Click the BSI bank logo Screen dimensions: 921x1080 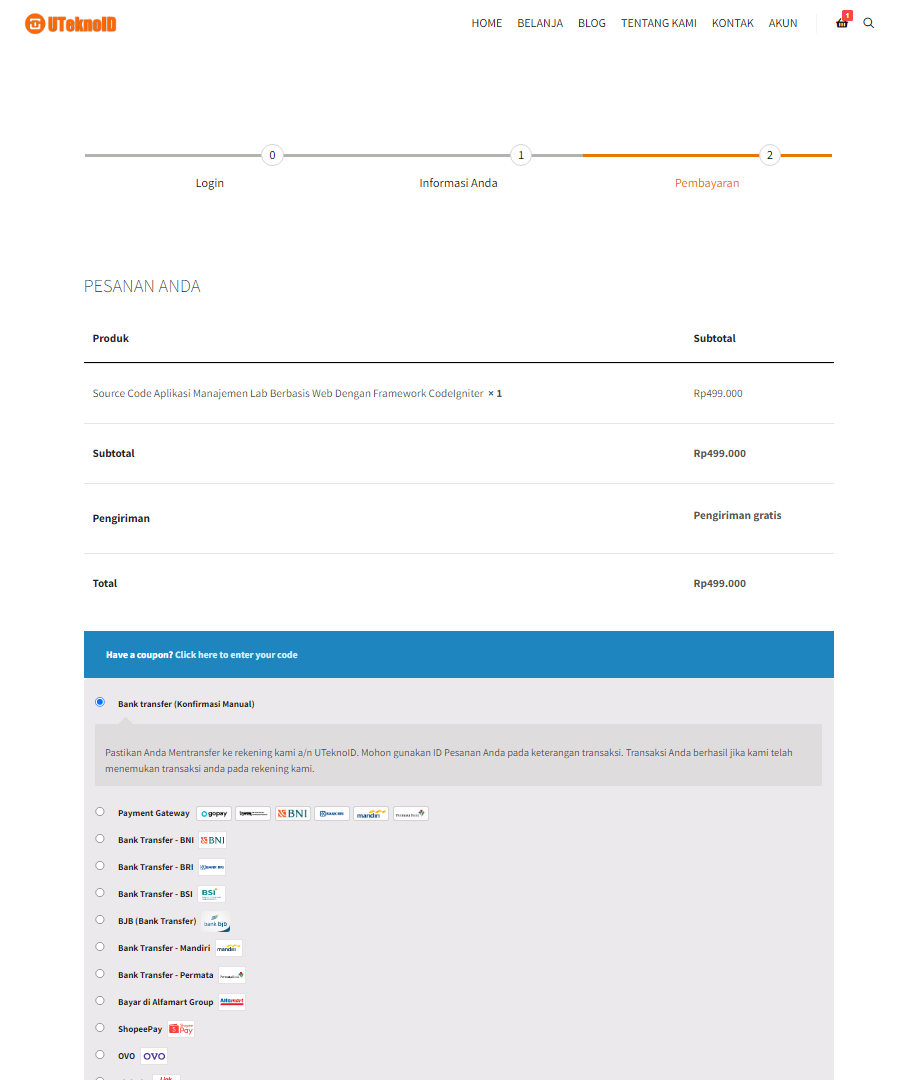(x=211, y=894)
